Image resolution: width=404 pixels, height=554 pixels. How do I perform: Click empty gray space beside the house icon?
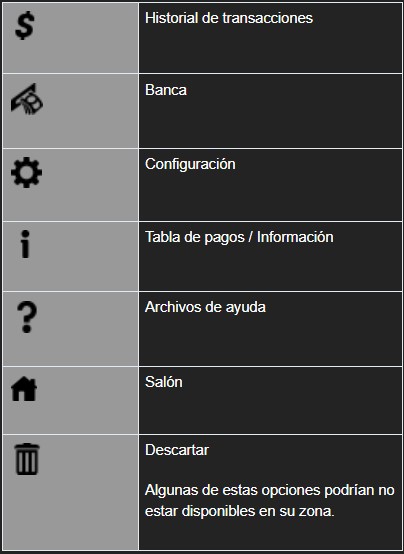[x=90, y=400]
